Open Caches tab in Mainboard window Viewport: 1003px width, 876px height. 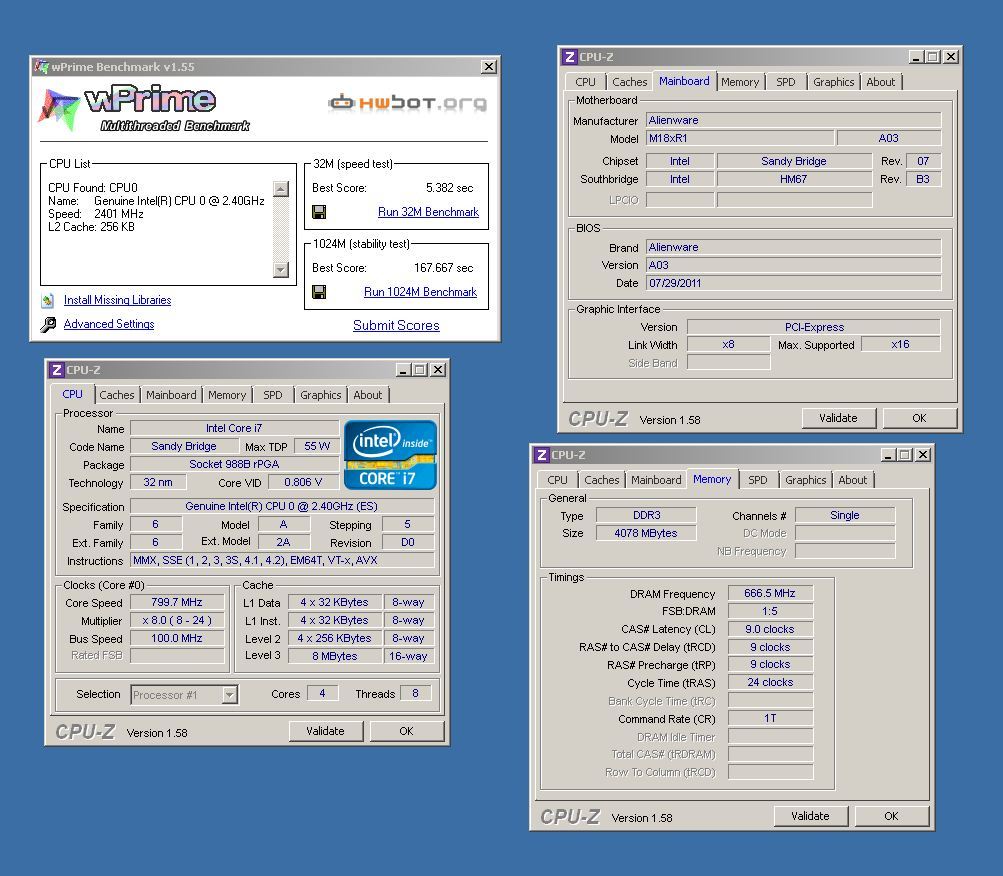(629, 82)
